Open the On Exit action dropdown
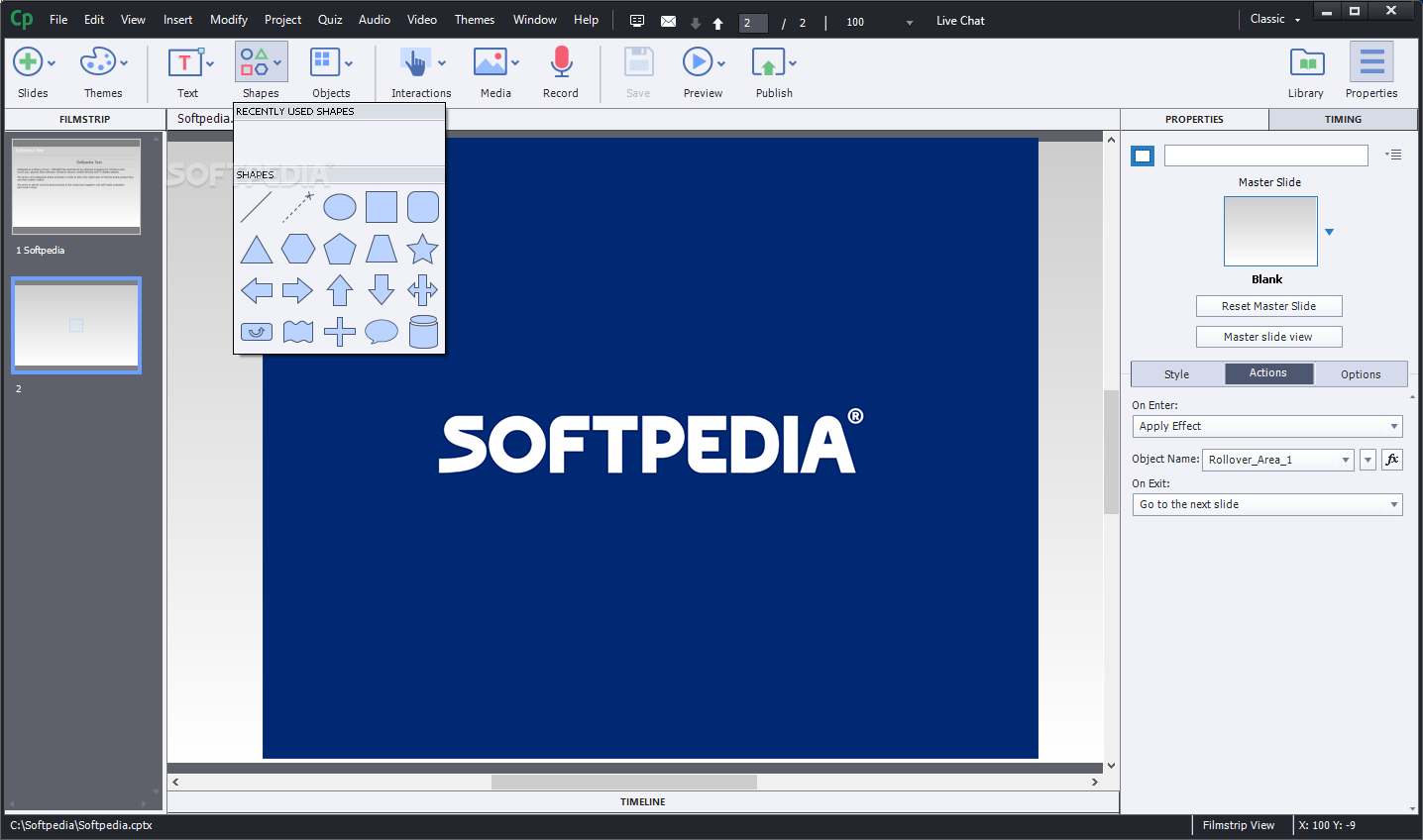 [1267, 504]
